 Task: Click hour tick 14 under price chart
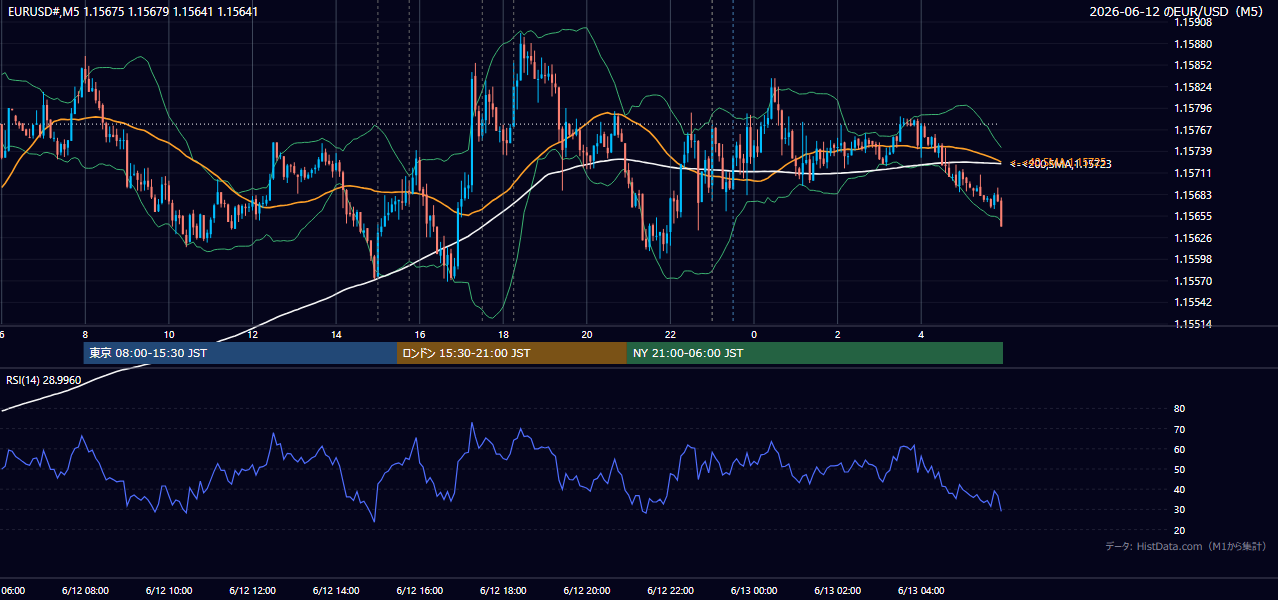336,335
